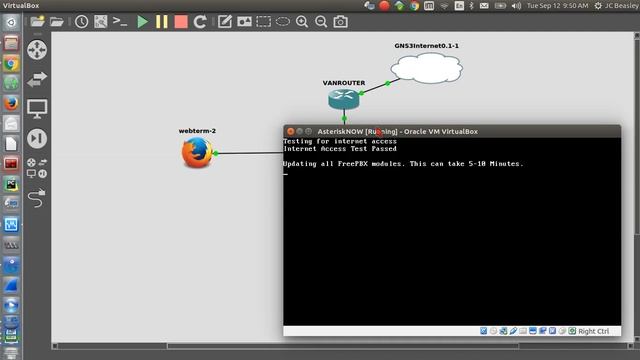The width and height of the screenshot is (640, 360).
Task: Stop all devices with red square button
Action: point(181,22)
